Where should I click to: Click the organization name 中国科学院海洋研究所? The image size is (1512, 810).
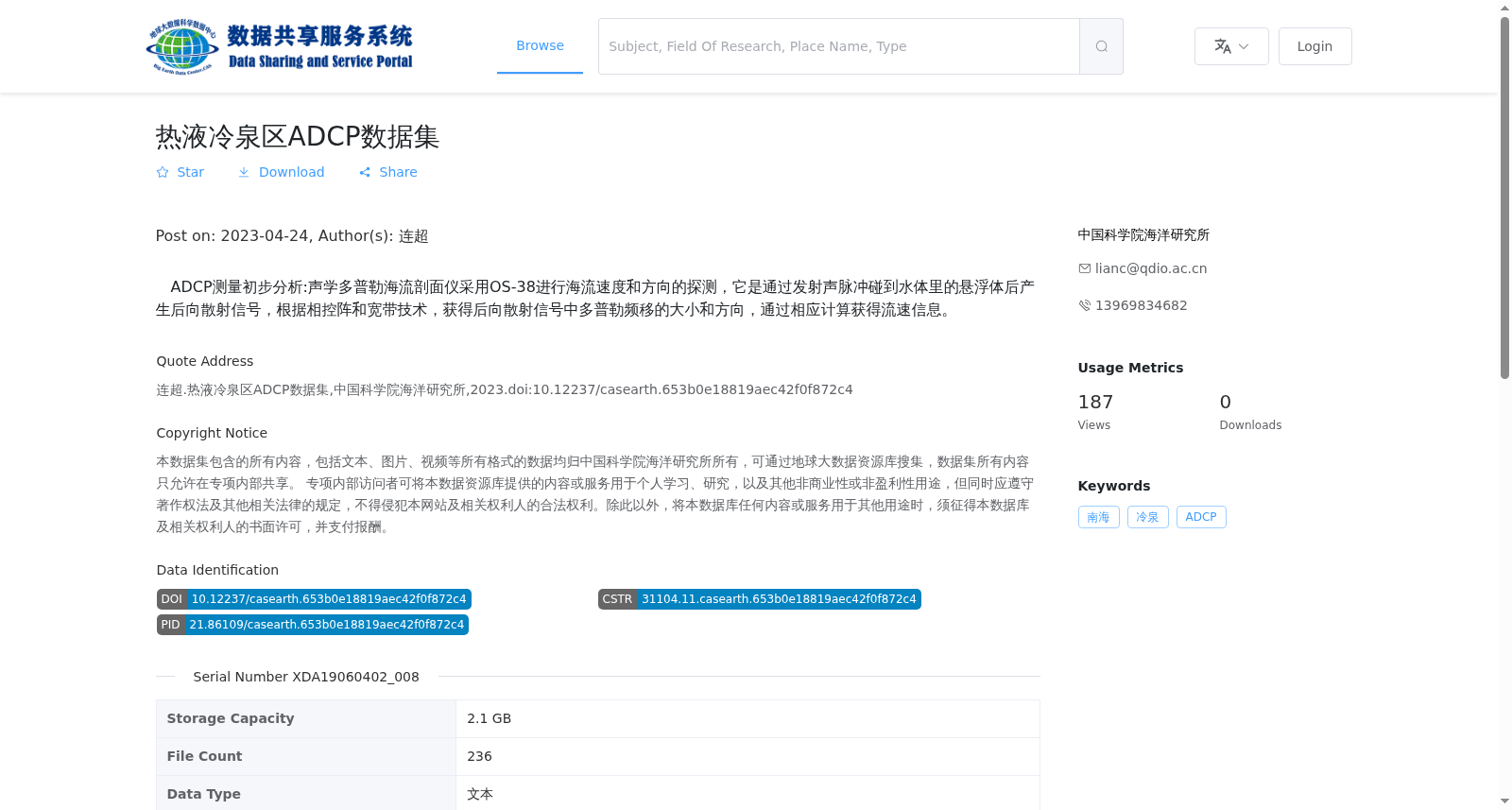point(1143,234)
